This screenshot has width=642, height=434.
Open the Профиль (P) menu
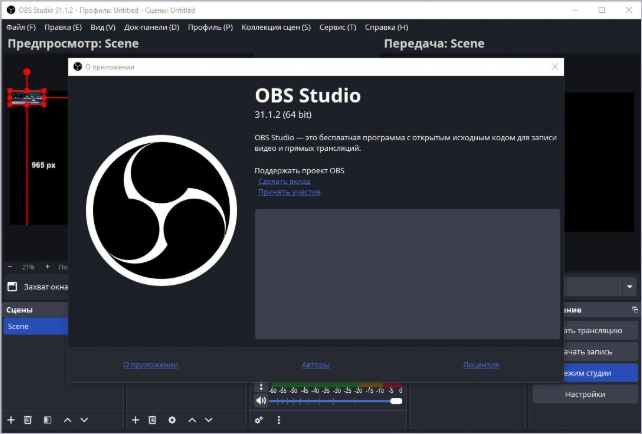point(210,27)
